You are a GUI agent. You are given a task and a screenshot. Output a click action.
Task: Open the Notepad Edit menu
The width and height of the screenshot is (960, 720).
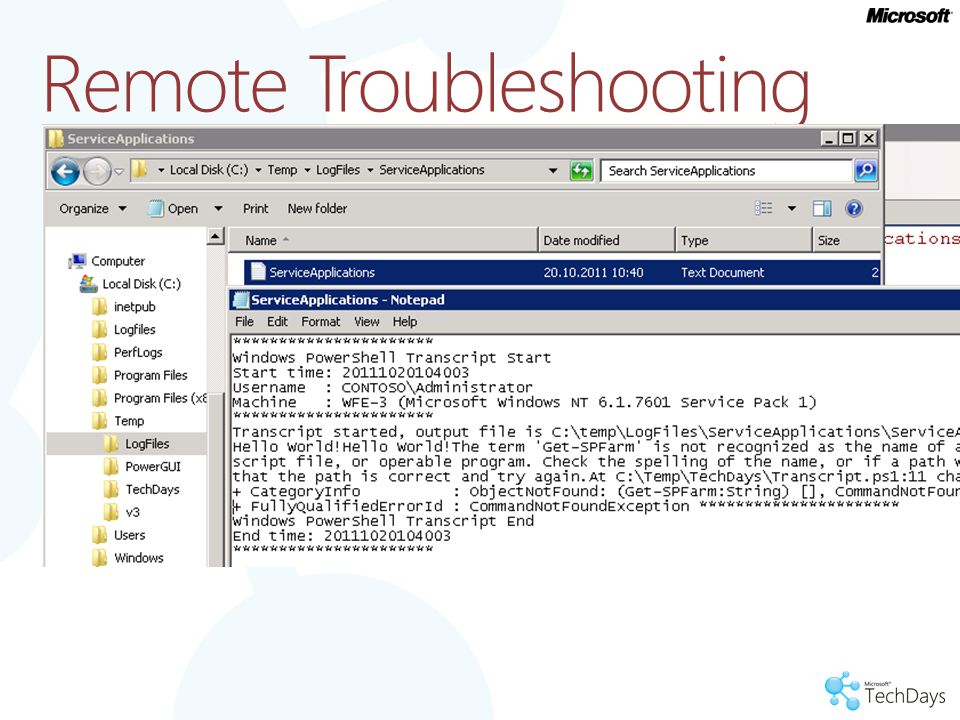277,321
